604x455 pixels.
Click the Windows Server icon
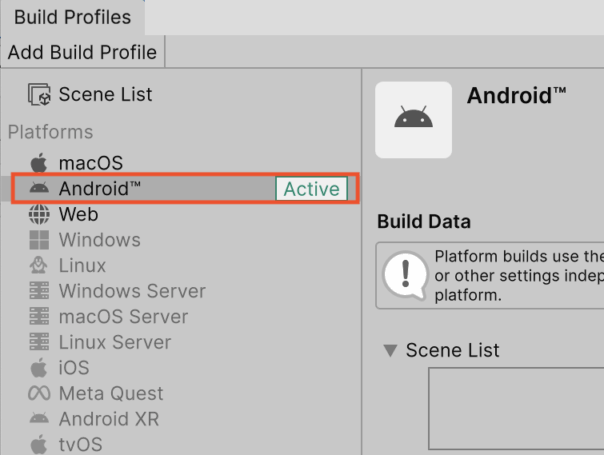tap(39, 292)
